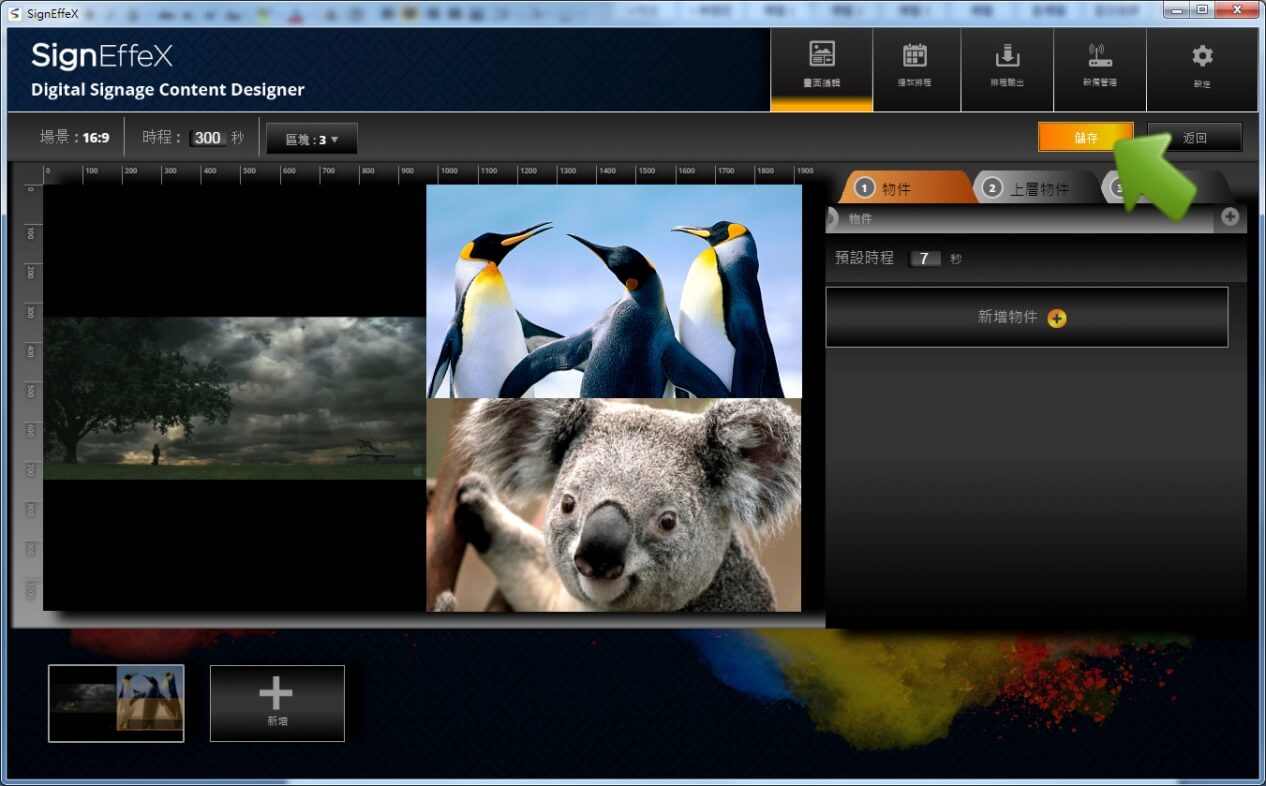The height and width of the screenshot is (786, 1266).
Task: Open the 裝置管理 router device icon
Action: (1099, 56)
